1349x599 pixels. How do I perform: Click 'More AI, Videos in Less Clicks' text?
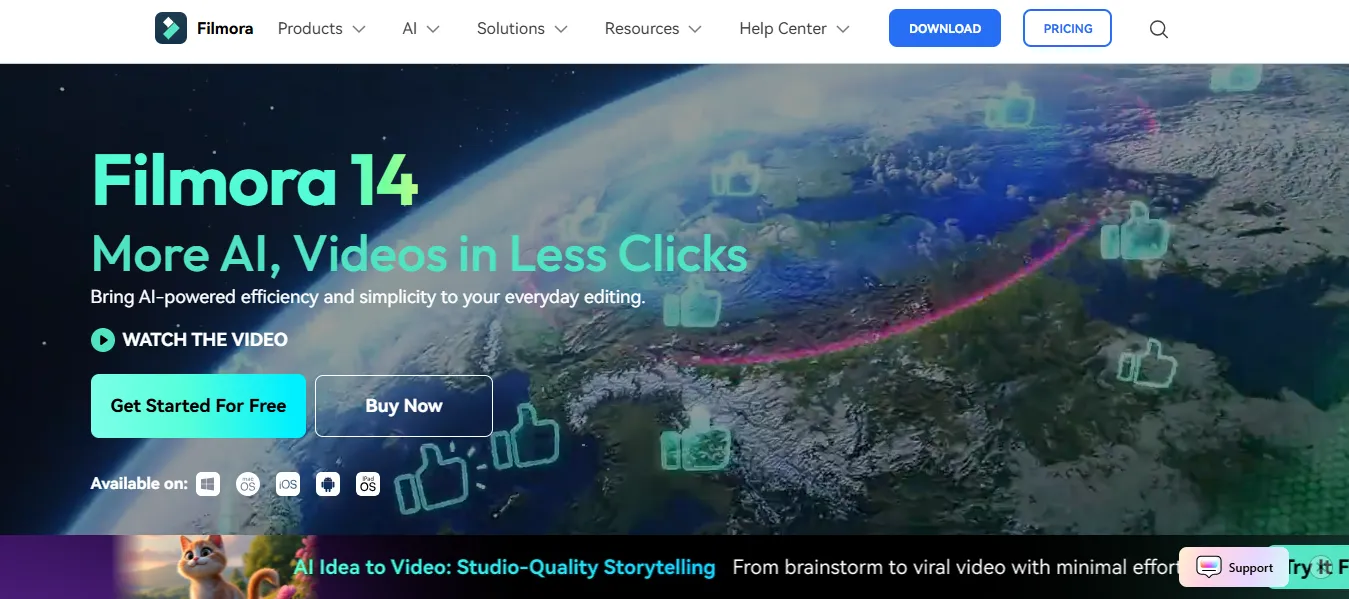pyautogui.click(x=419, y=253)
